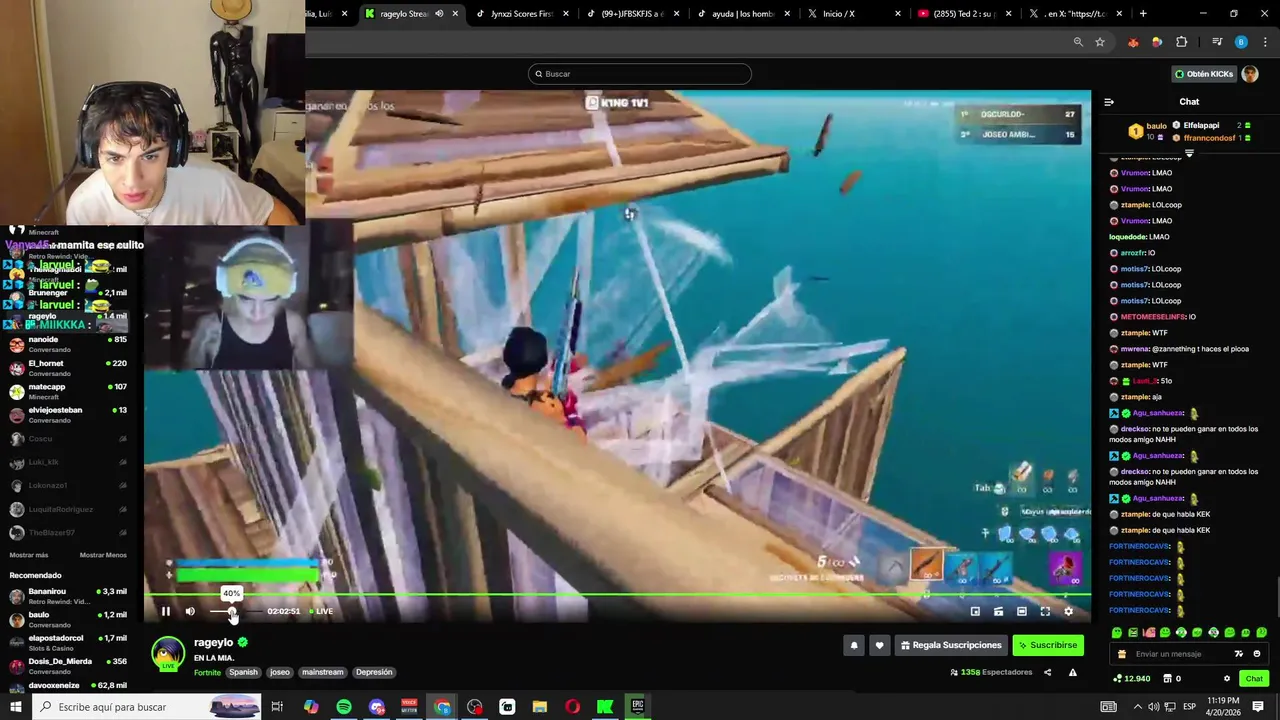Click Mostrar más in the sidebar
This screenshot has height=720, width=1280.
click(28, 555)
